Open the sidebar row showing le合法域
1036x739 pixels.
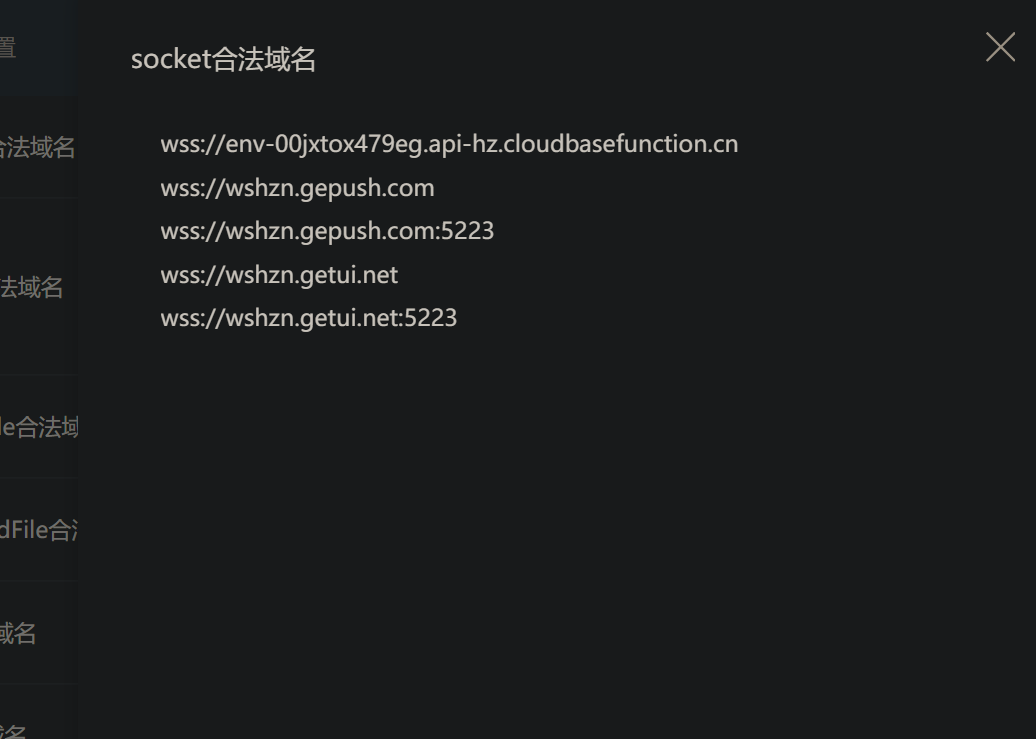38,427
